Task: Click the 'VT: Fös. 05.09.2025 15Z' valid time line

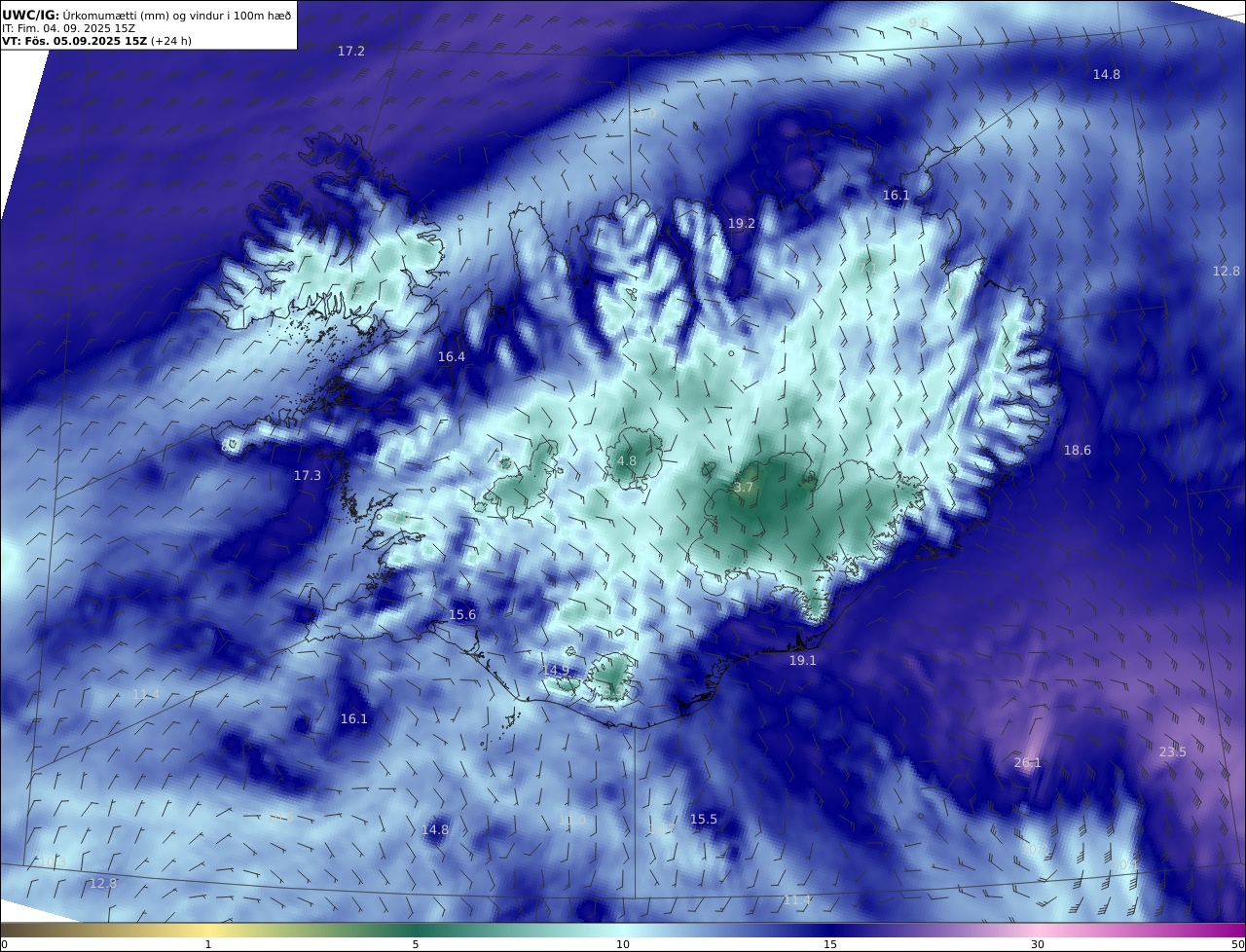Action: tap(96, 42)
